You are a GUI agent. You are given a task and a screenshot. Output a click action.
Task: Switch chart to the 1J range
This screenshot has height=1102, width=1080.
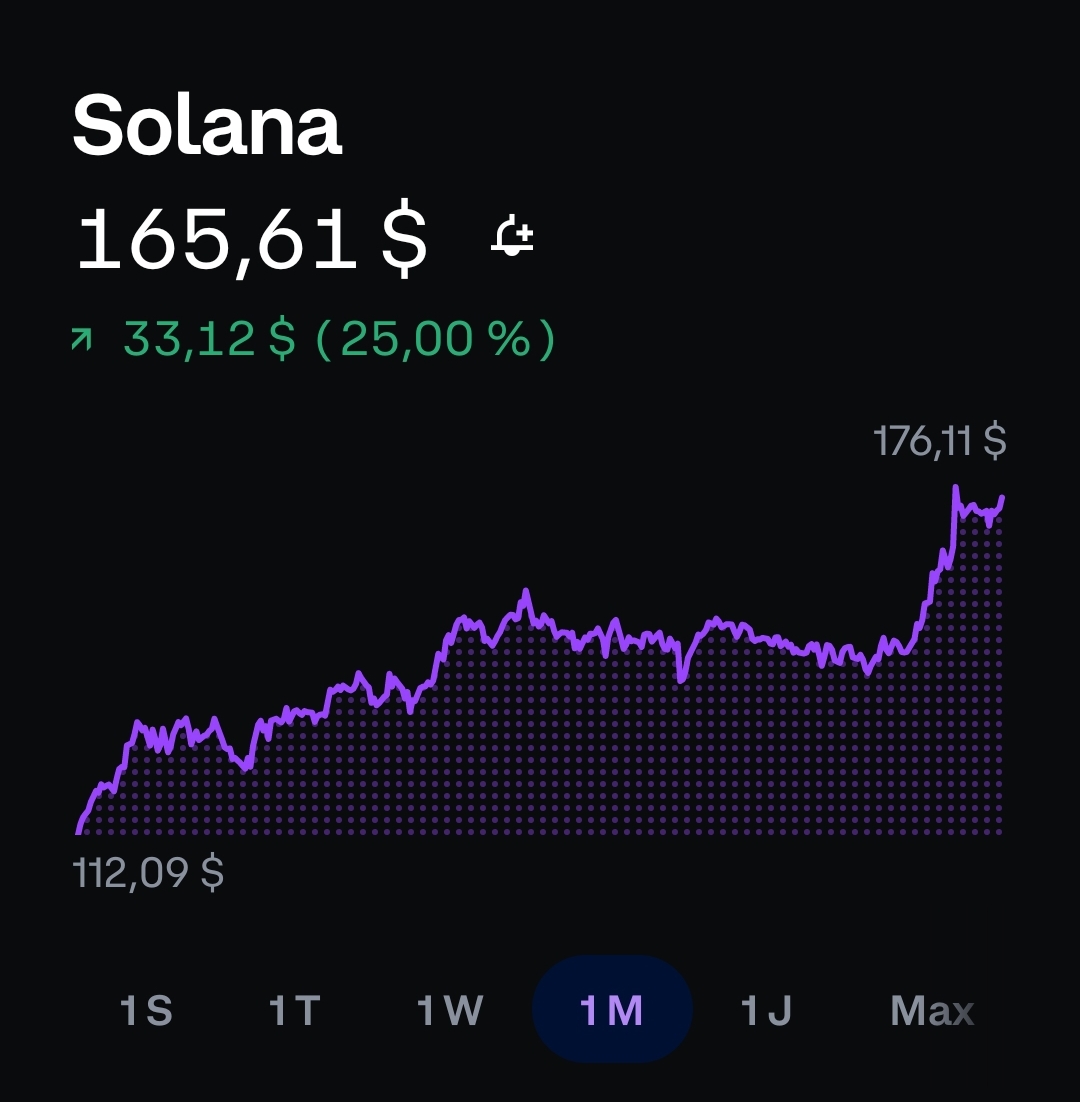tap(767, 1011)
